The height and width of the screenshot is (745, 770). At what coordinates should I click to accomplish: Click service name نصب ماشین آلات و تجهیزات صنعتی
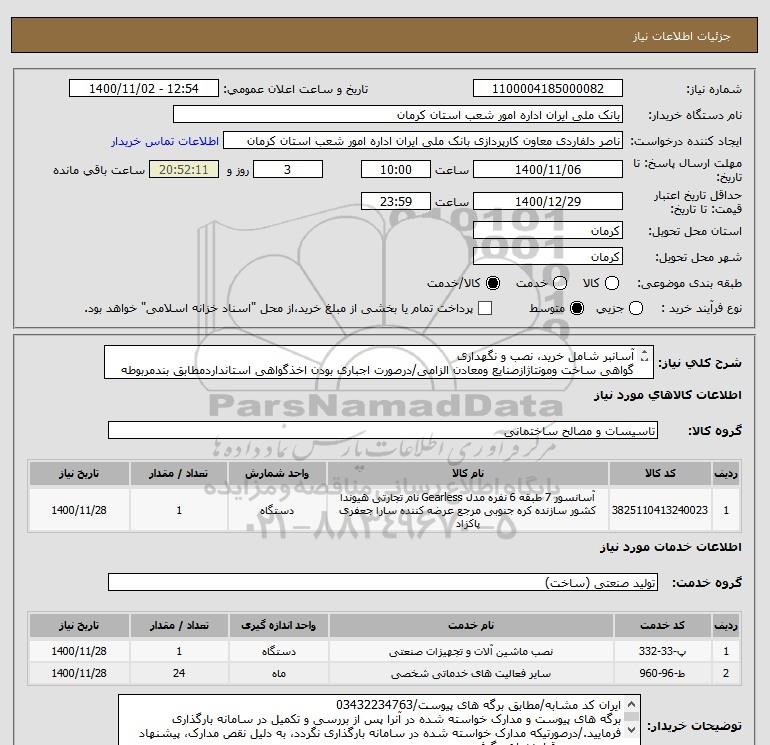point(471,651)
